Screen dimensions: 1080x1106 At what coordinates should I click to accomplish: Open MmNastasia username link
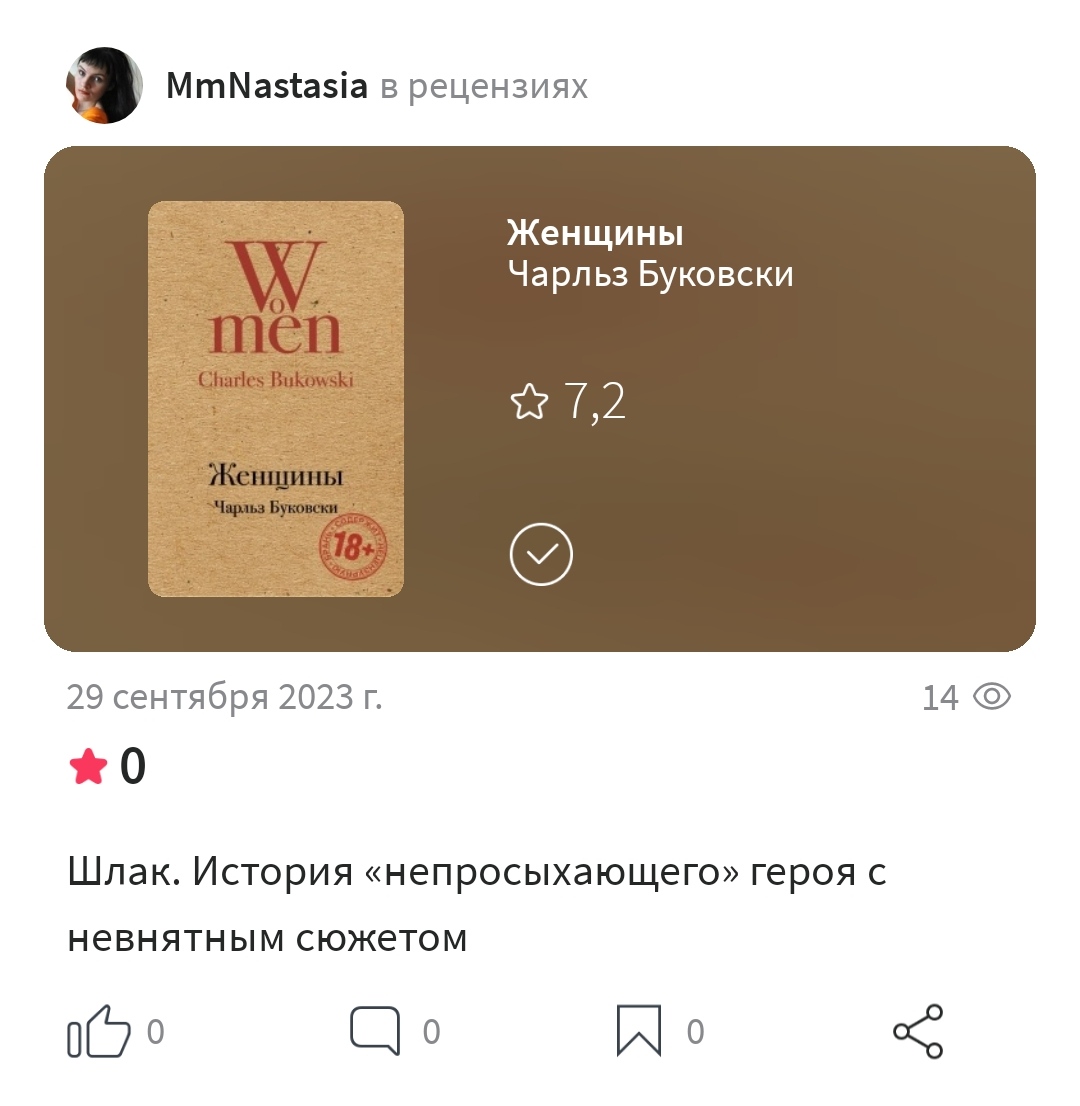[x=267, y=86]
